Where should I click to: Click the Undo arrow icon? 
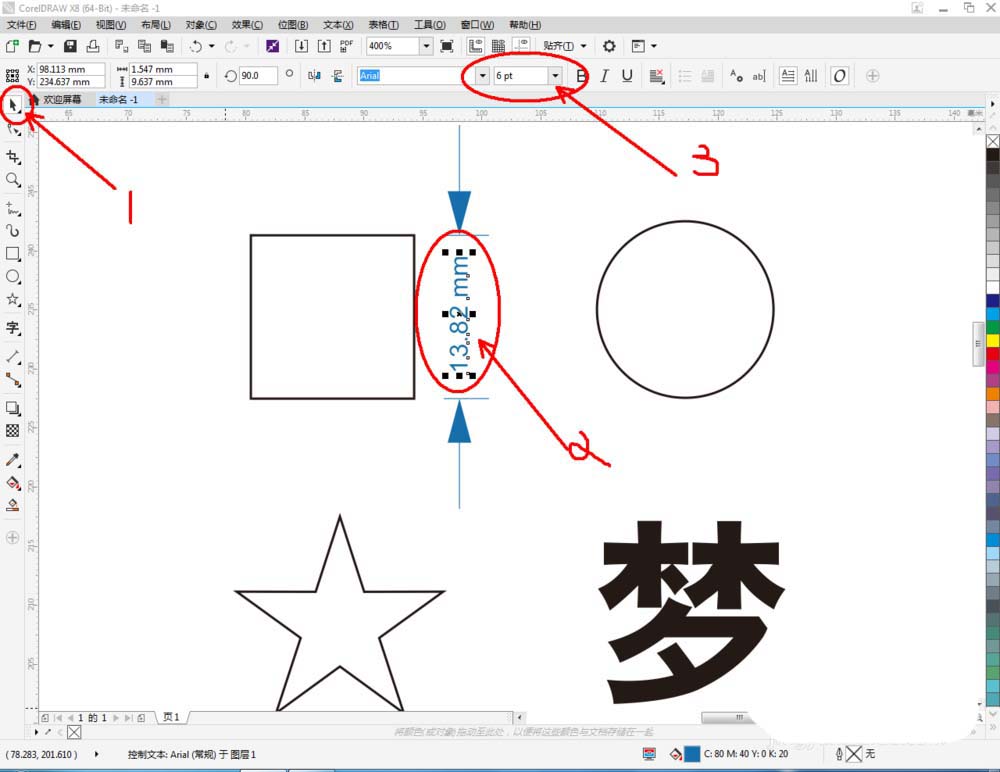(x=196, y=46)
